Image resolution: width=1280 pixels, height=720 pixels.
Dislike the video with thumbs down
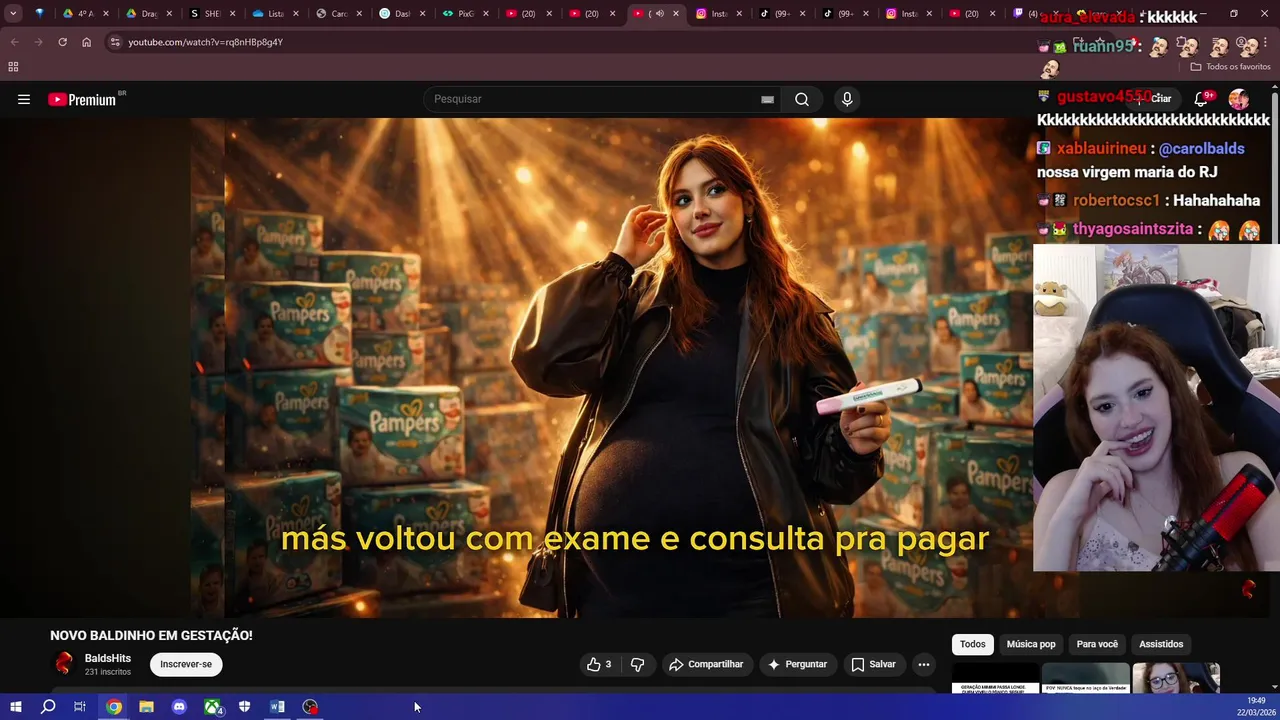pyautogui.click(x=637, y=664)
